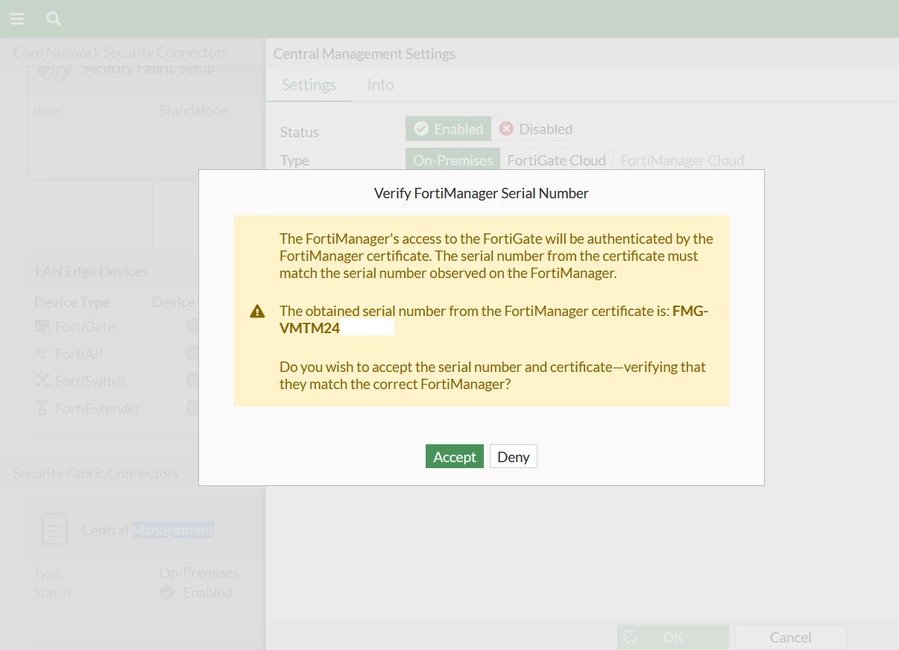Set Status to Enabled
This screenshot has height=650, width=899.
[448, 129]
